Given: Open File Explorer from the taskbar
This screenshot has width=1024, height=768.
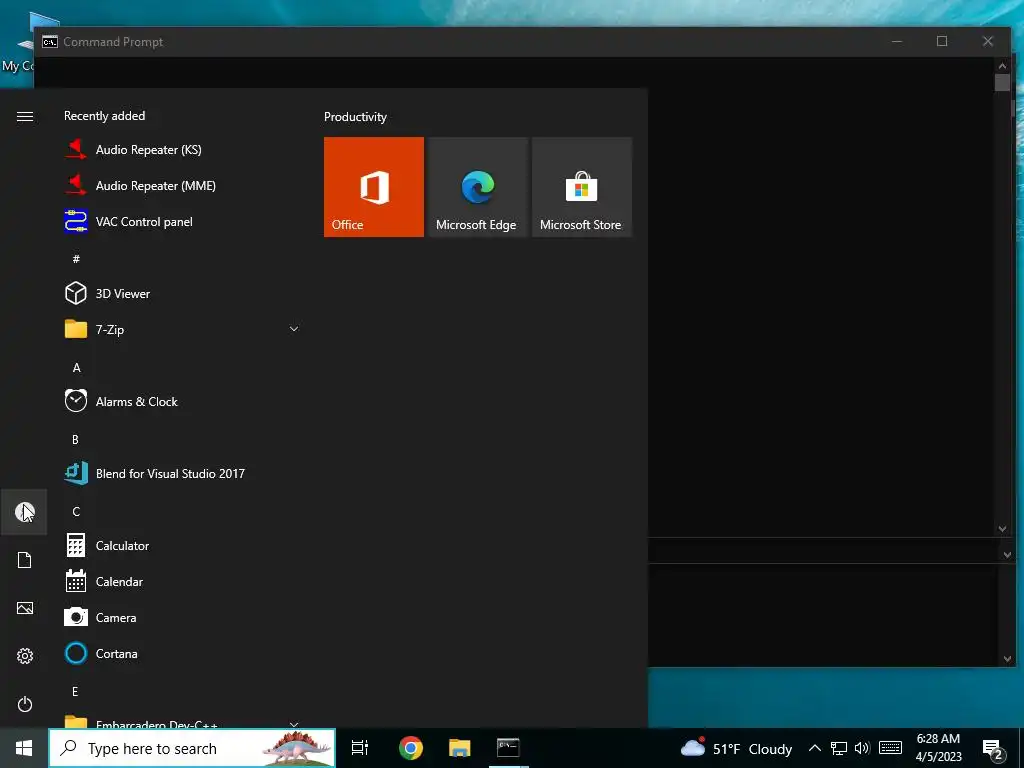Looking at the screenshot, I should (x=460, y=748).
